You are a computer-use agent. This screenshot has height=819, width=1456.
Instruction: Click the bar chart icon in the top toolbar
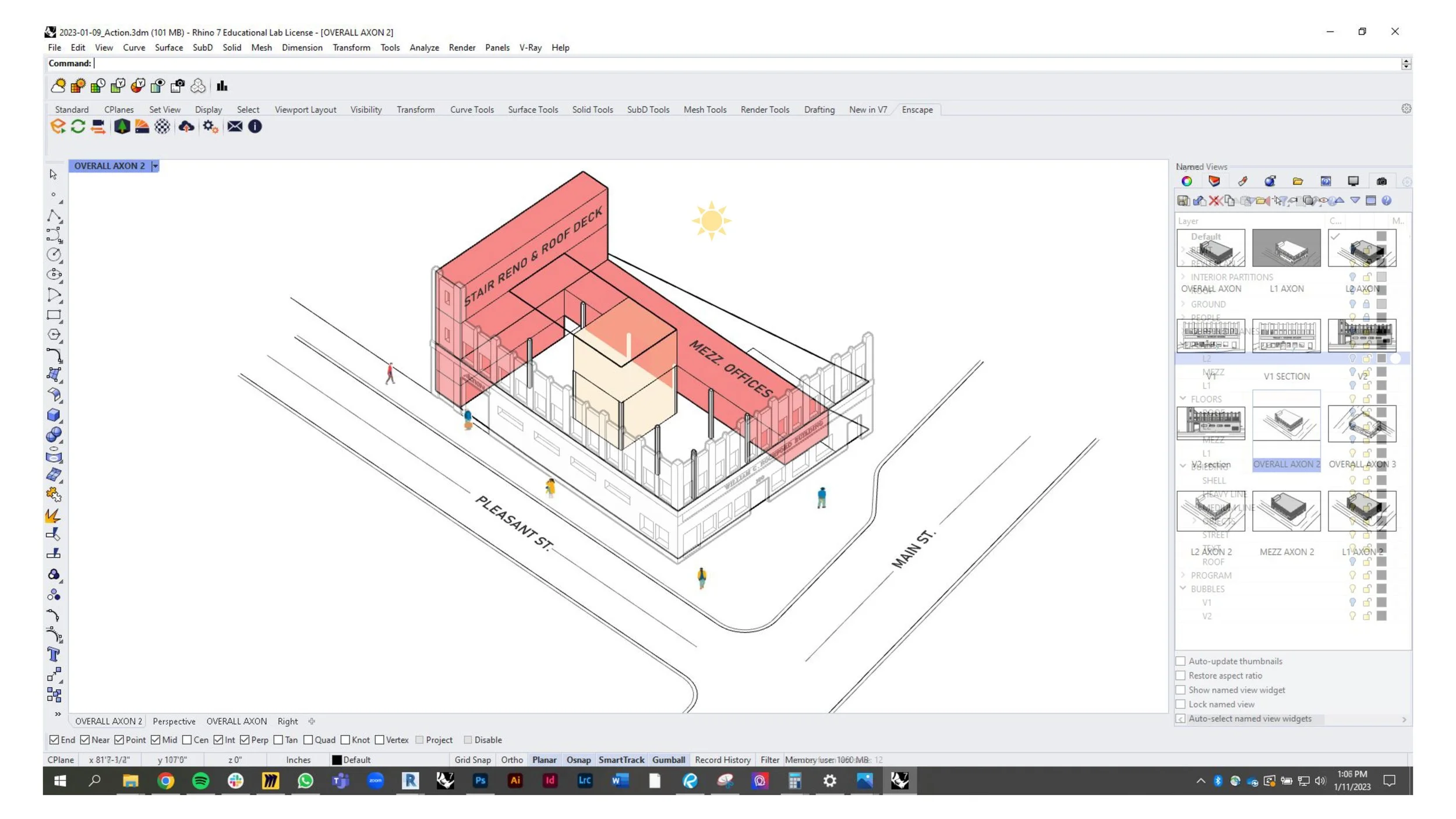222,86
